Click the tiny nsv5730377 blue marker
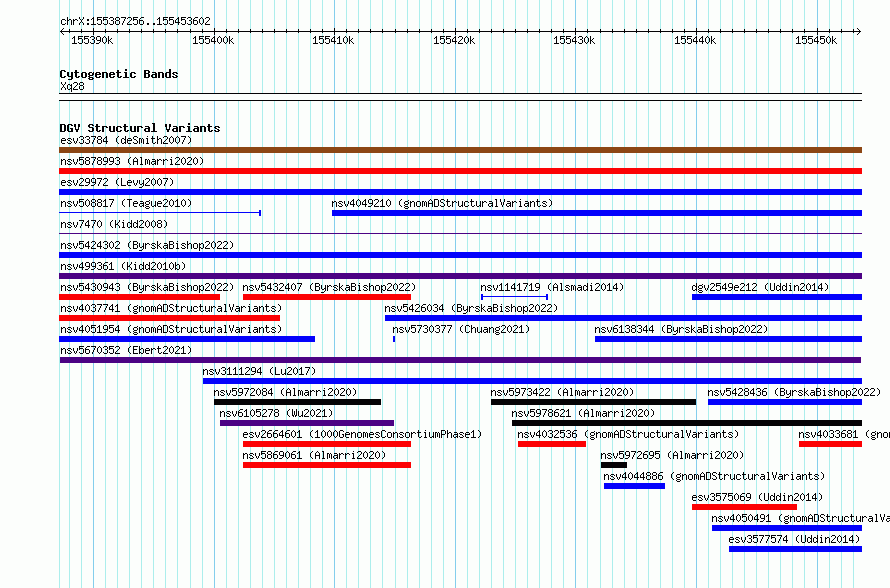 point(394,339)
